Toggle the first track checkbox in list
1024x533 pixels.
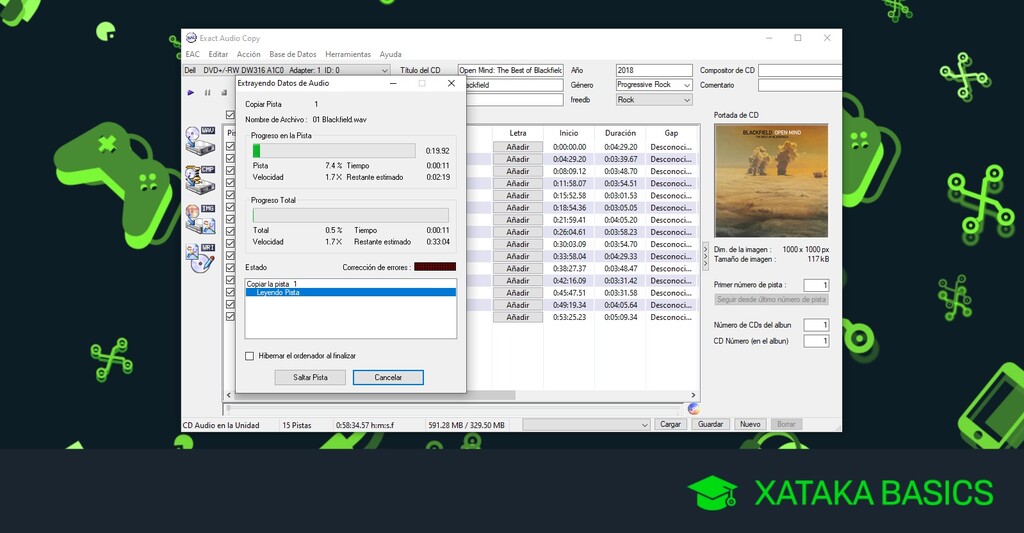click(x=231, y=147)
